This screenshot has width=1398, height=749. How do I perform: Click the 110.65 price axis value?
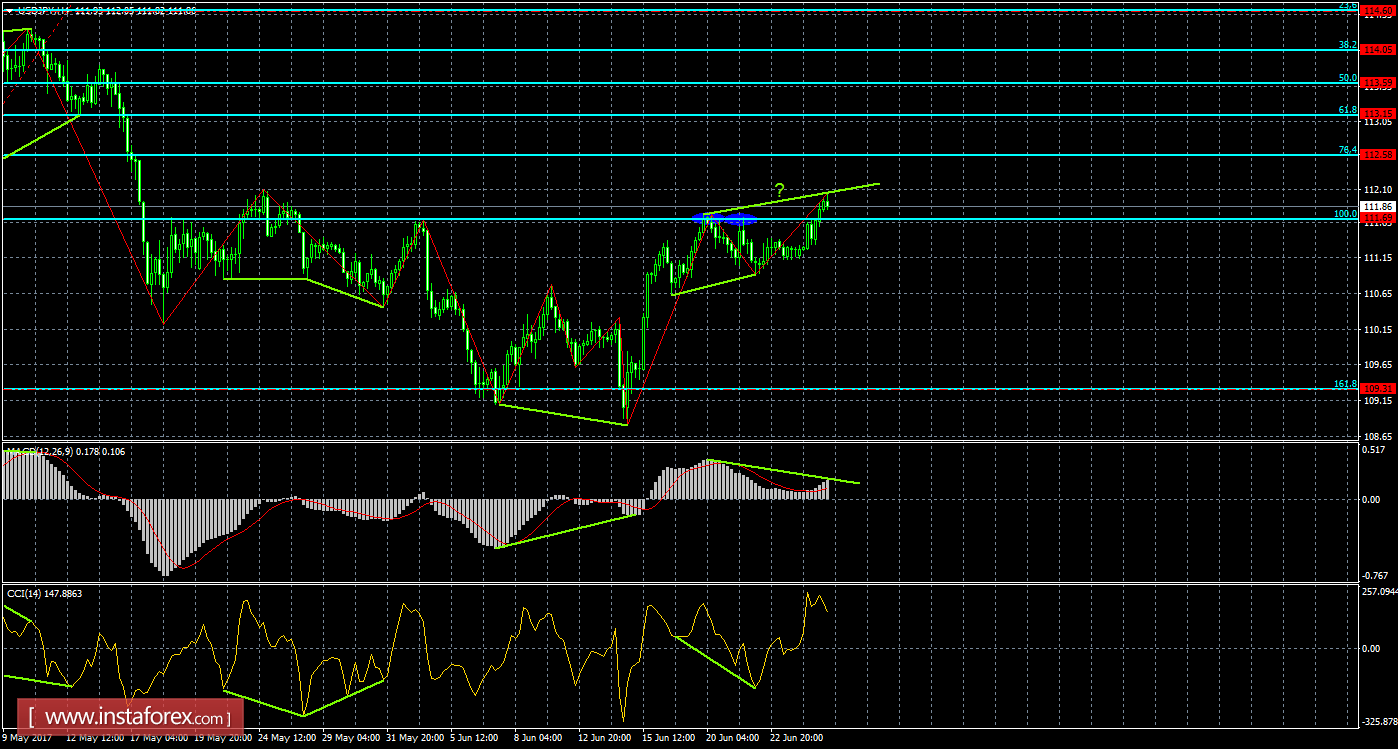(1379, 293)
